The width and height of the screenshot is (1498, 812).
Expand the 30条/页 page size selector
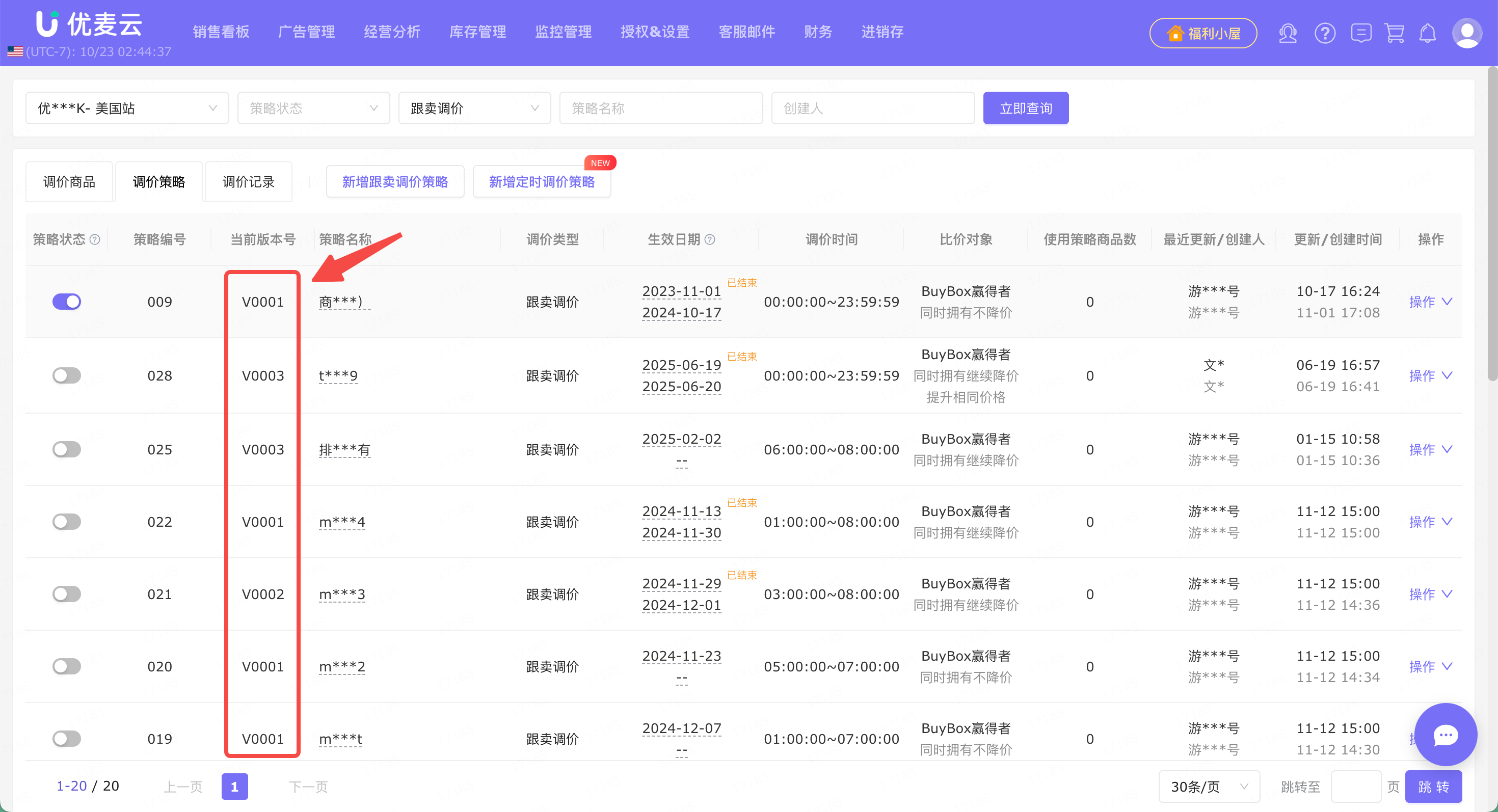(x=1209, y=787)
